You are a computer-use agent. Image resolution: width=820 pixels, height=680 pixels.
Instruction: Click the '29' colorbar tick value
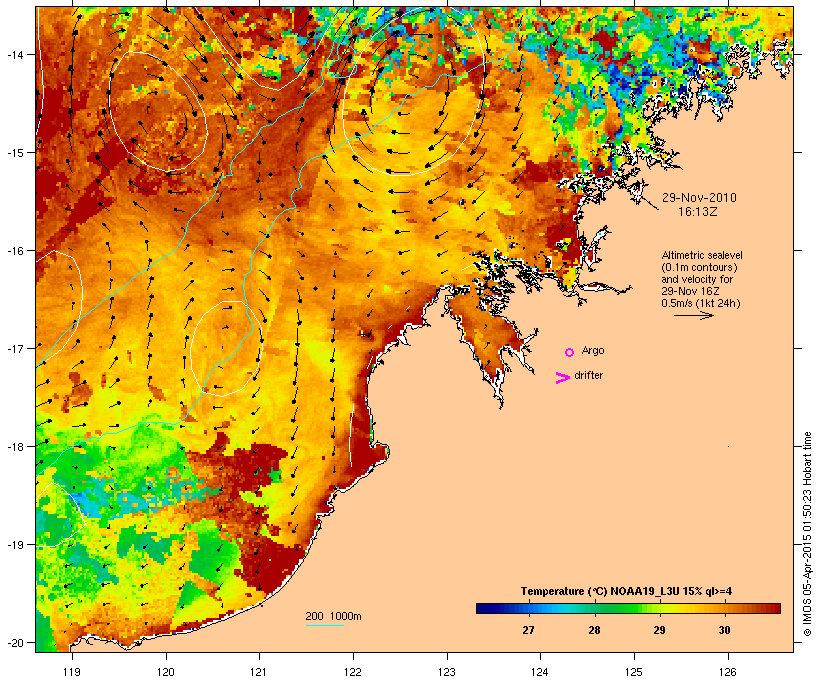(x=659, y=630)
